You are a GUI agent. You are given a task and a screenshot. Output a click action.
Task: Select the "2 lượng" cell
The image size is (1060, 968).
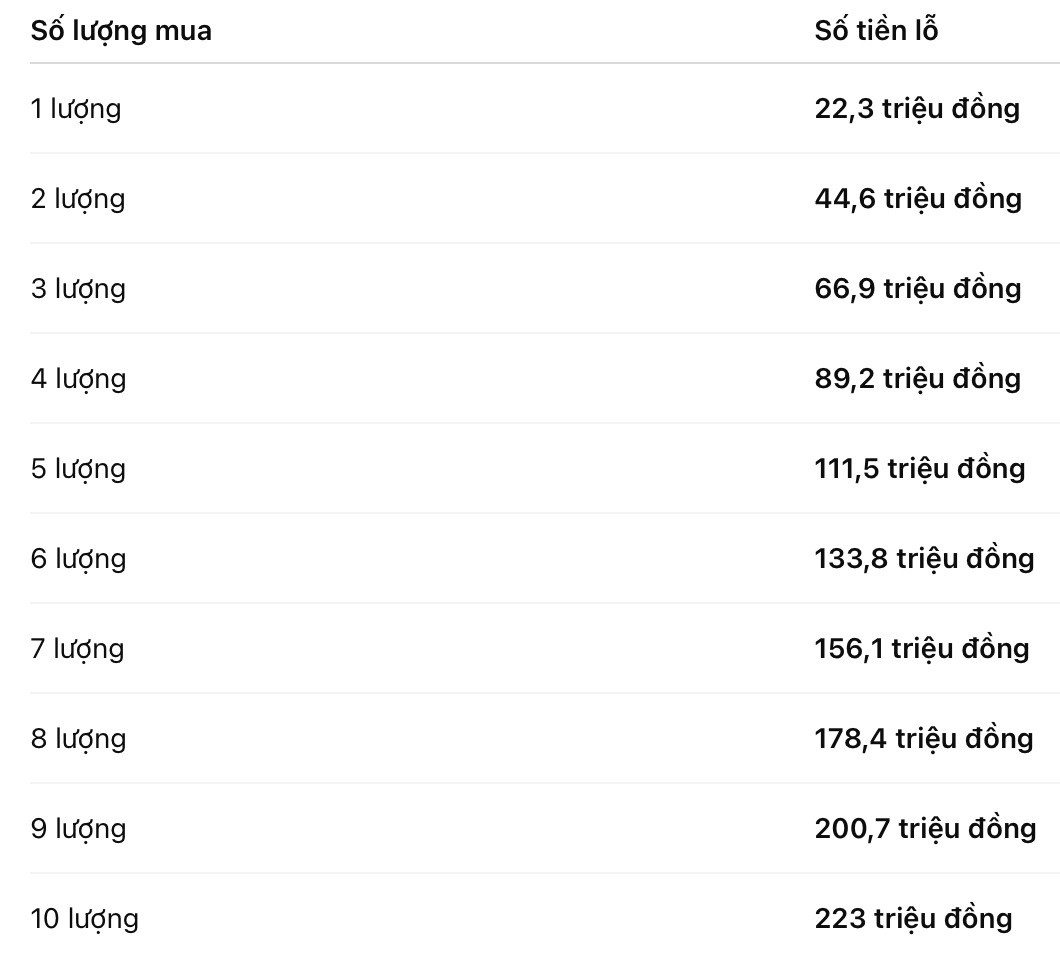pos(78,199)
